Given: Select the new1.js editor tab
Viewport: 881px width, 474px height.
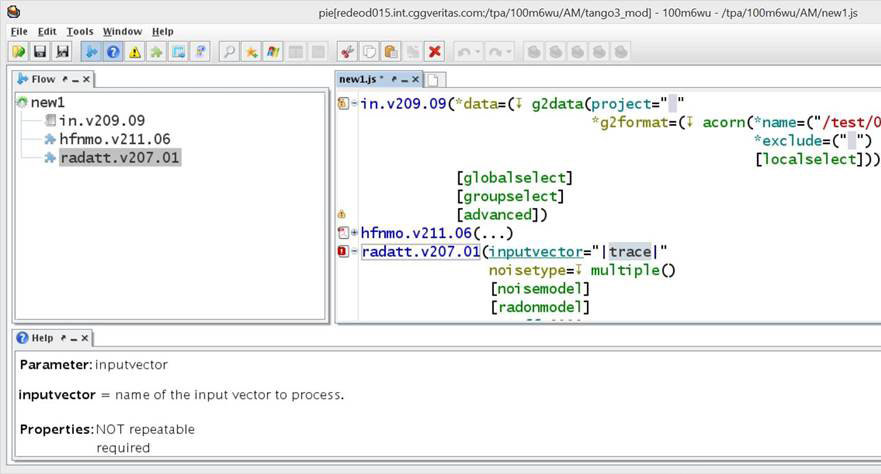Looking at the screenshot, I should 360,79.
